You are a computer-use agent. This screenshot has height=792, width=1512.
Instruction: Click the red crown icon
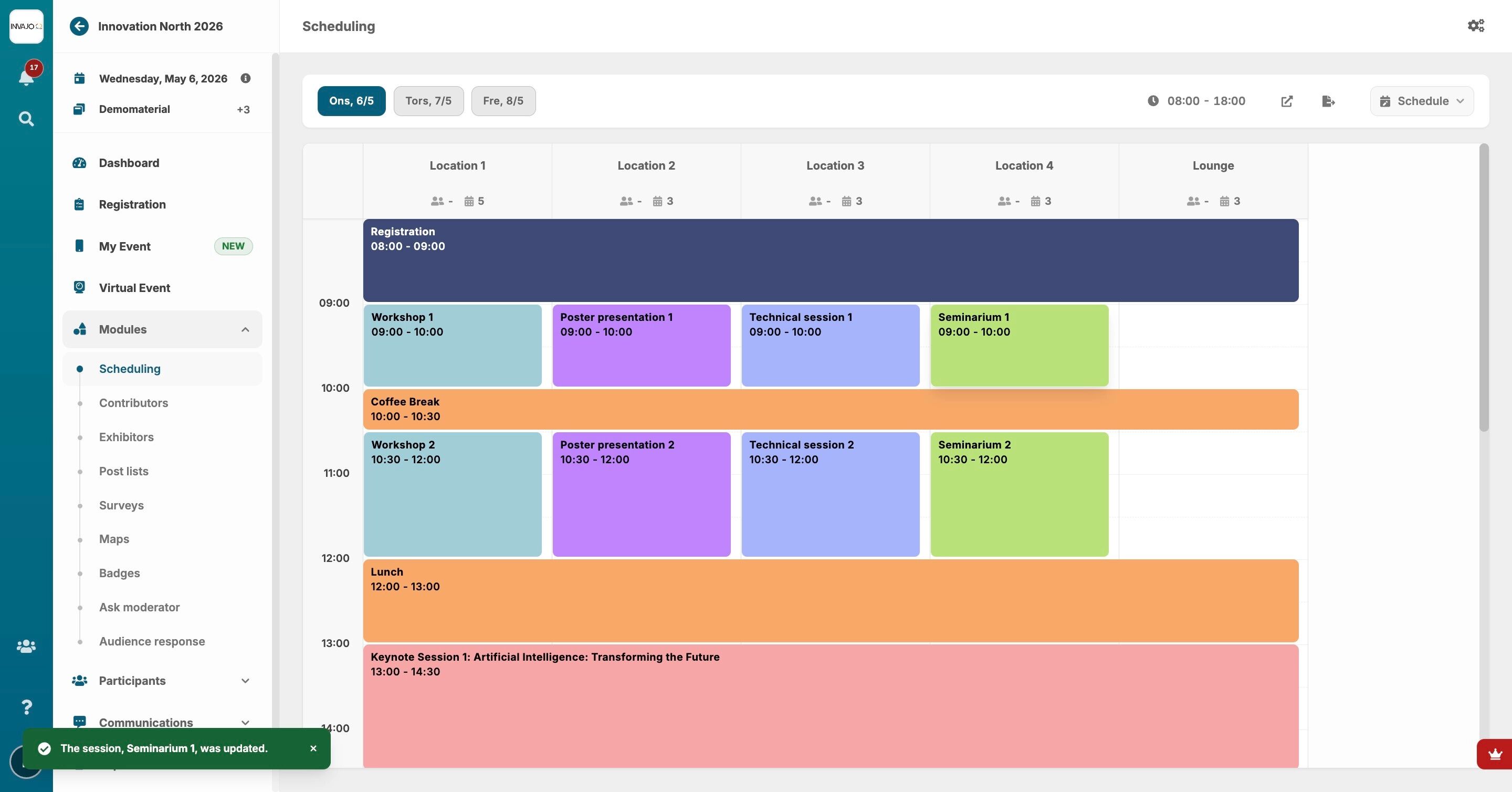pos(1495,754)
